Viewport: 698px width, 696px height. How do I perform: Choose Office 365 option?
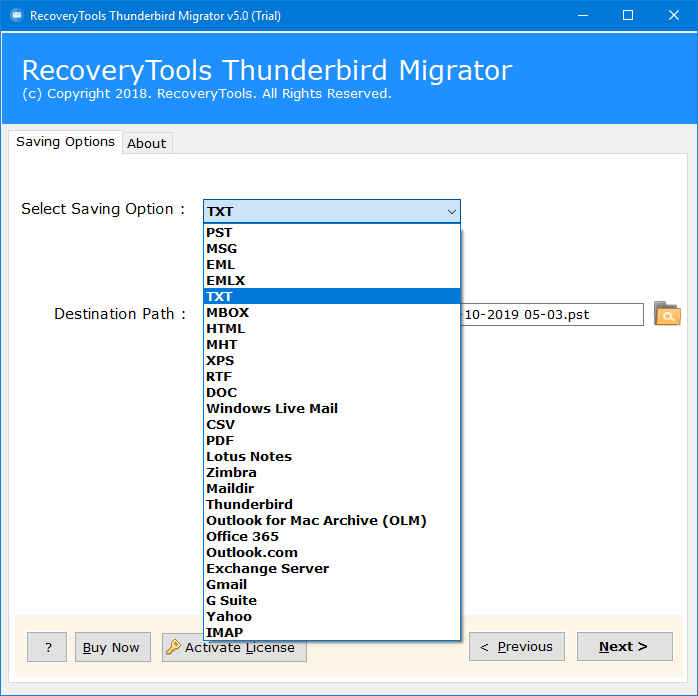332,537
